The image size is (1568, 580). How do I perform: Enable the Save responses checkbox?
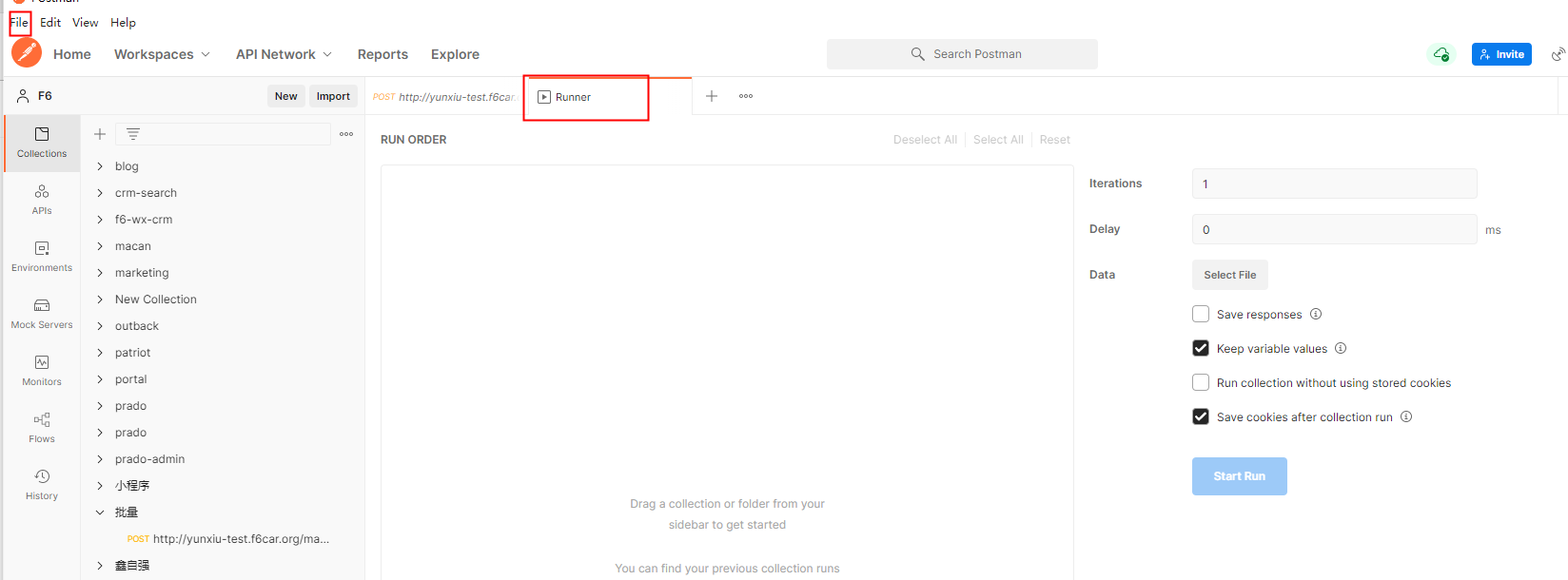[x=1201, y=314]
